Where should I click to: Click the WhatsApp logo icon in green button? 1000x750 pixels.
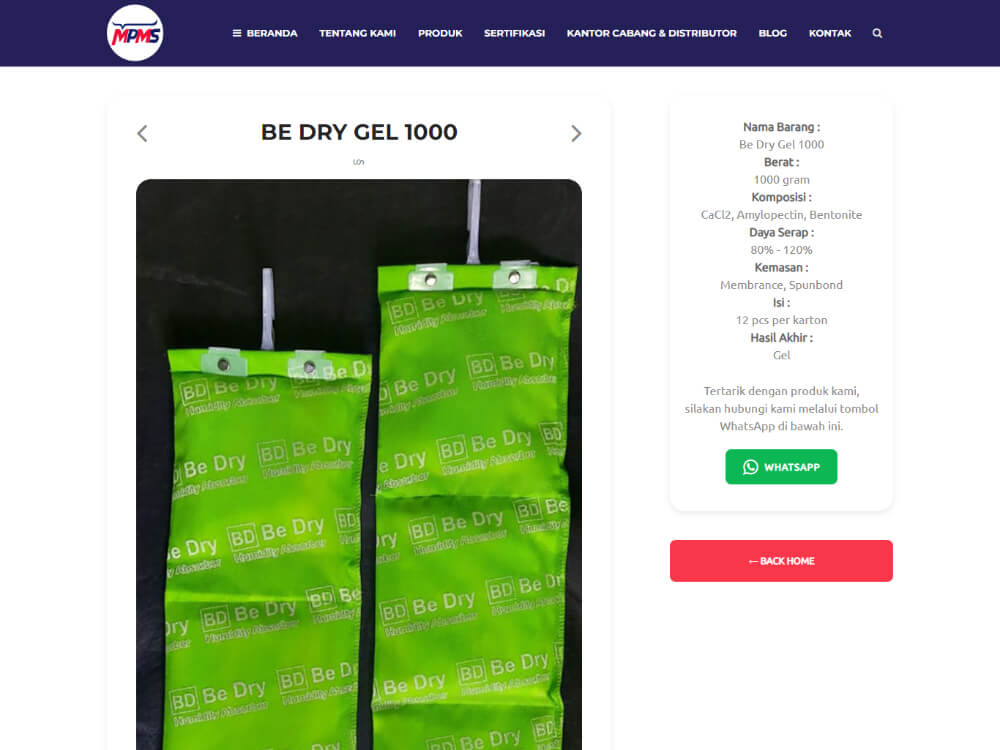click(x=751, y=467)
